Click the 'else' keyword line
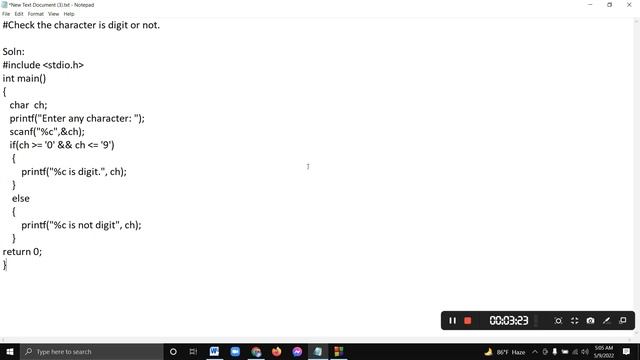 [x=21, y=198]
